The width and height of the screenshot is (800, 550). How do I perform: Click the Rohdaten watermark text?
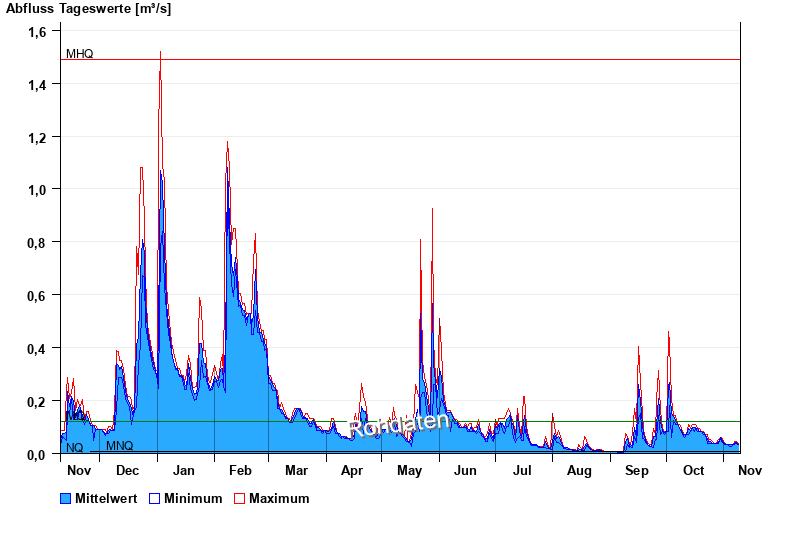[x=399, y=424]
